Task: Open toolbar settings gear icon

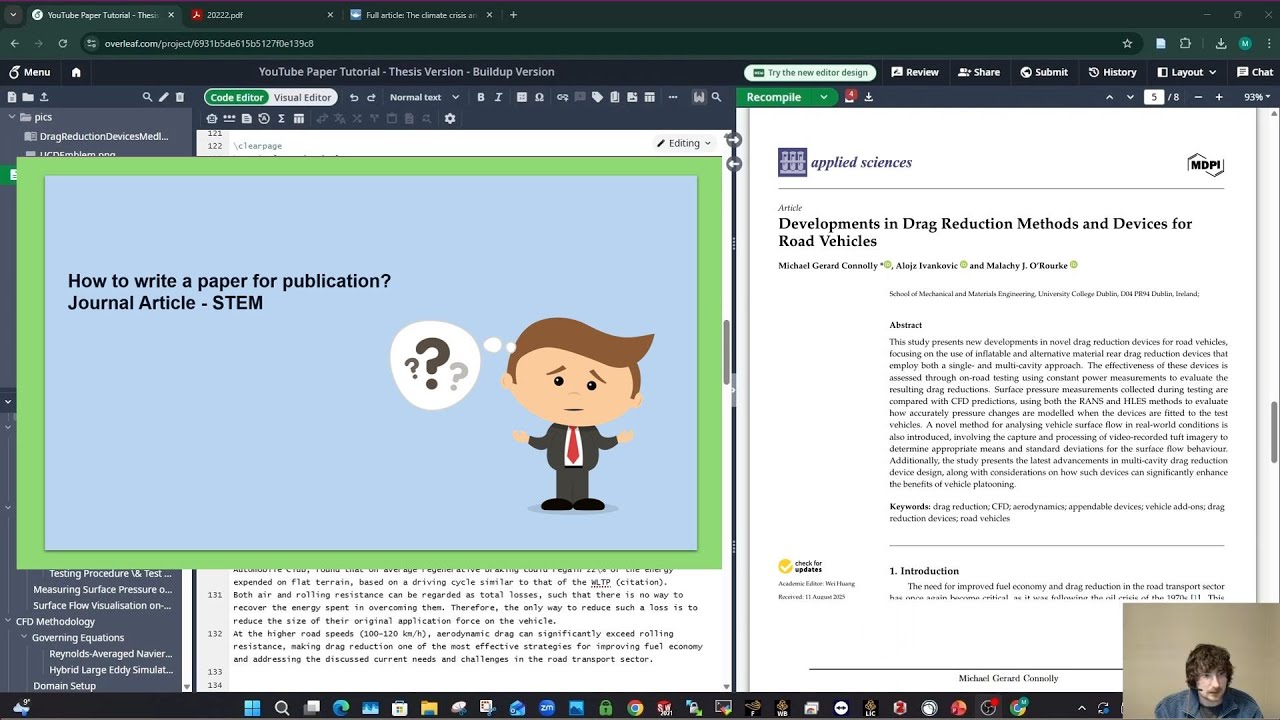Action: click(450, 118)
